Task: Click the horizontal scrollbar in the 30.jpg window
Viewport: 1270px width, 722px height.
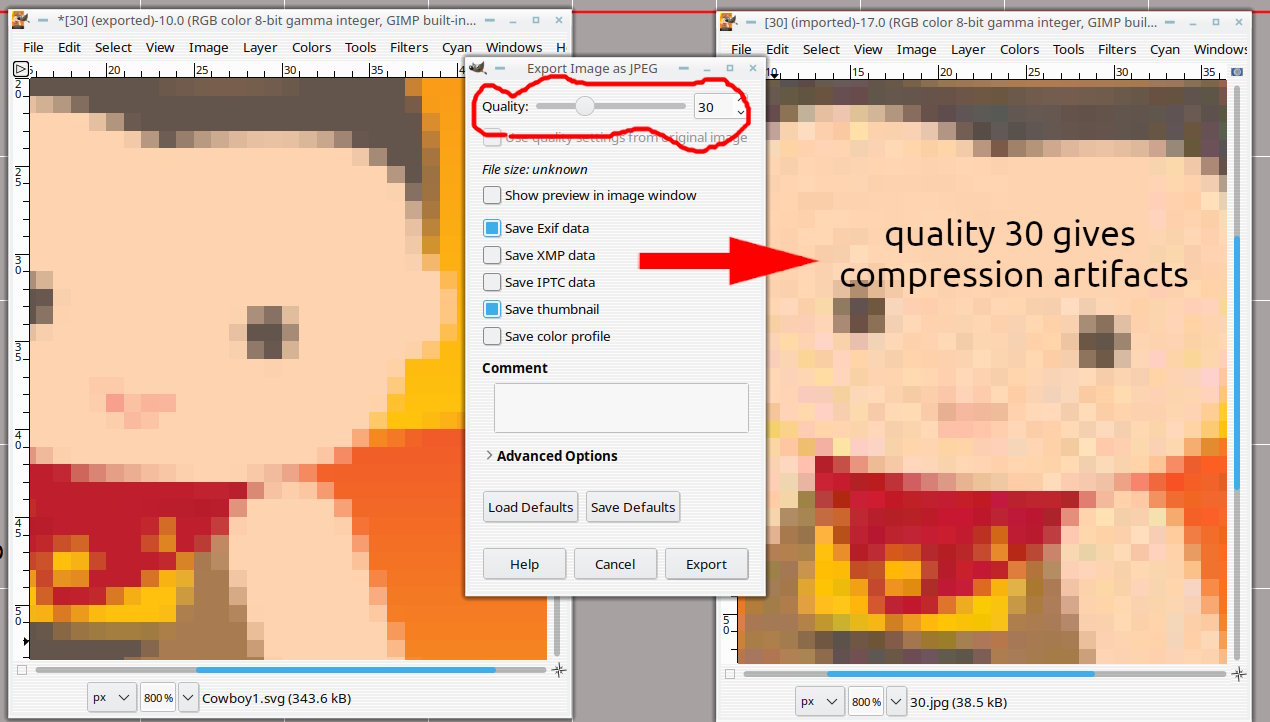Action: [960, 674]
